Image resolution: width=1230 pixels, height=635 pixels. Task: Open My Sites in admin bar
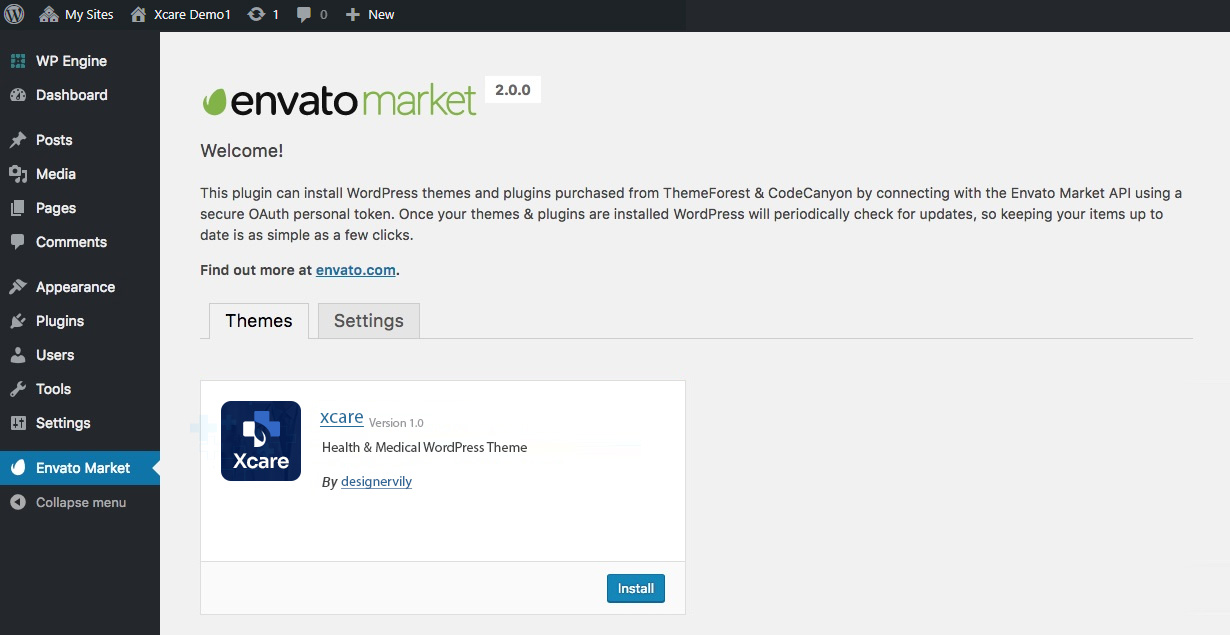(x=77, y=14)
